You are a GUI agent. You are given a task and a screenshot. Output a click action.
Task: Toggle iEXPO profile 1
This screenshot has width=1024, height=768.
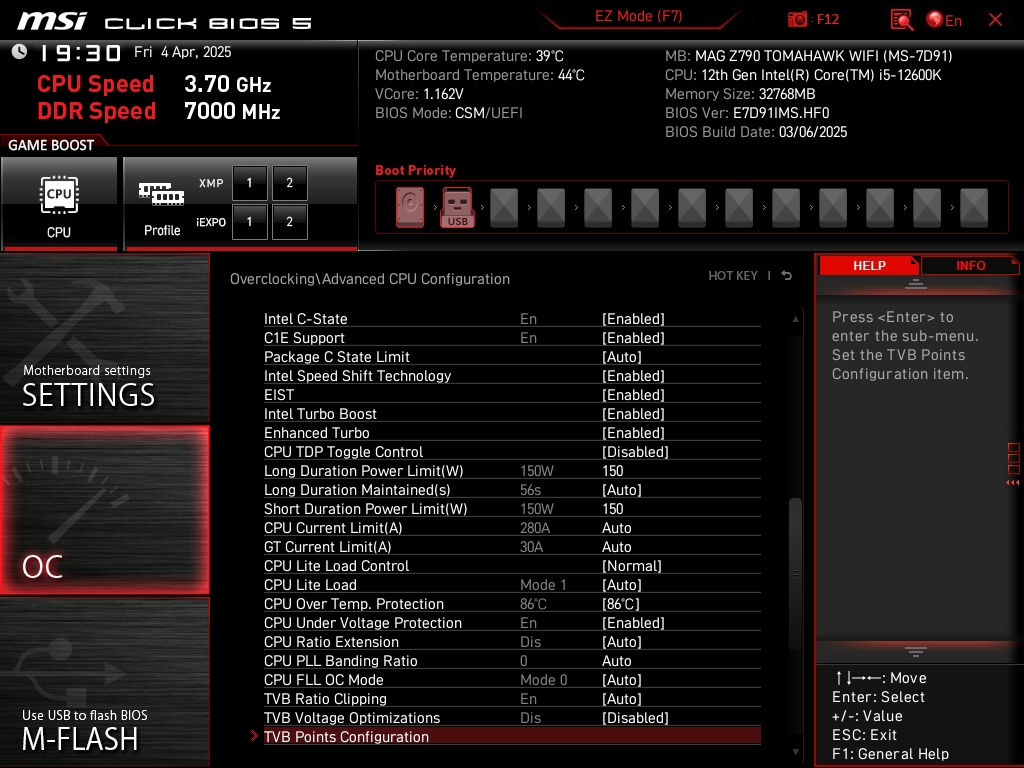(250, 222)
